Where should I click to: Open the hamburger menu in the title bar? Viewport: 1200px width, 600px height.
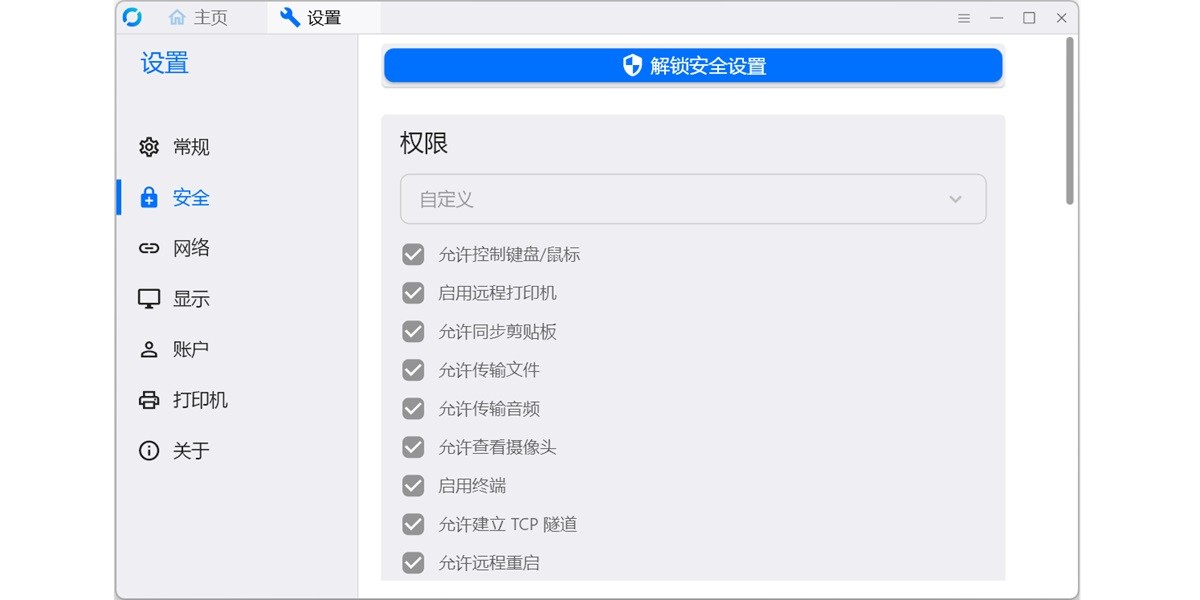click(963, 17)
